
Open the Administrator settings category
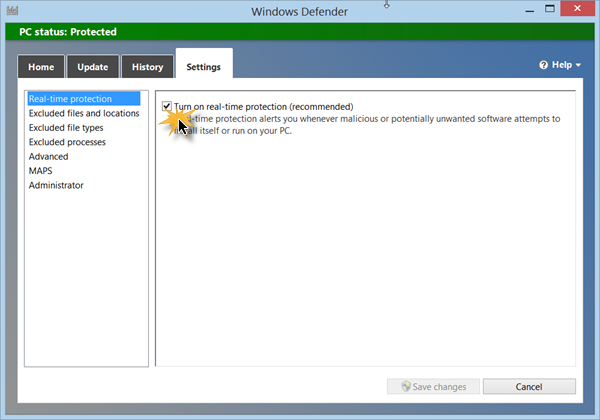(56, 185)
